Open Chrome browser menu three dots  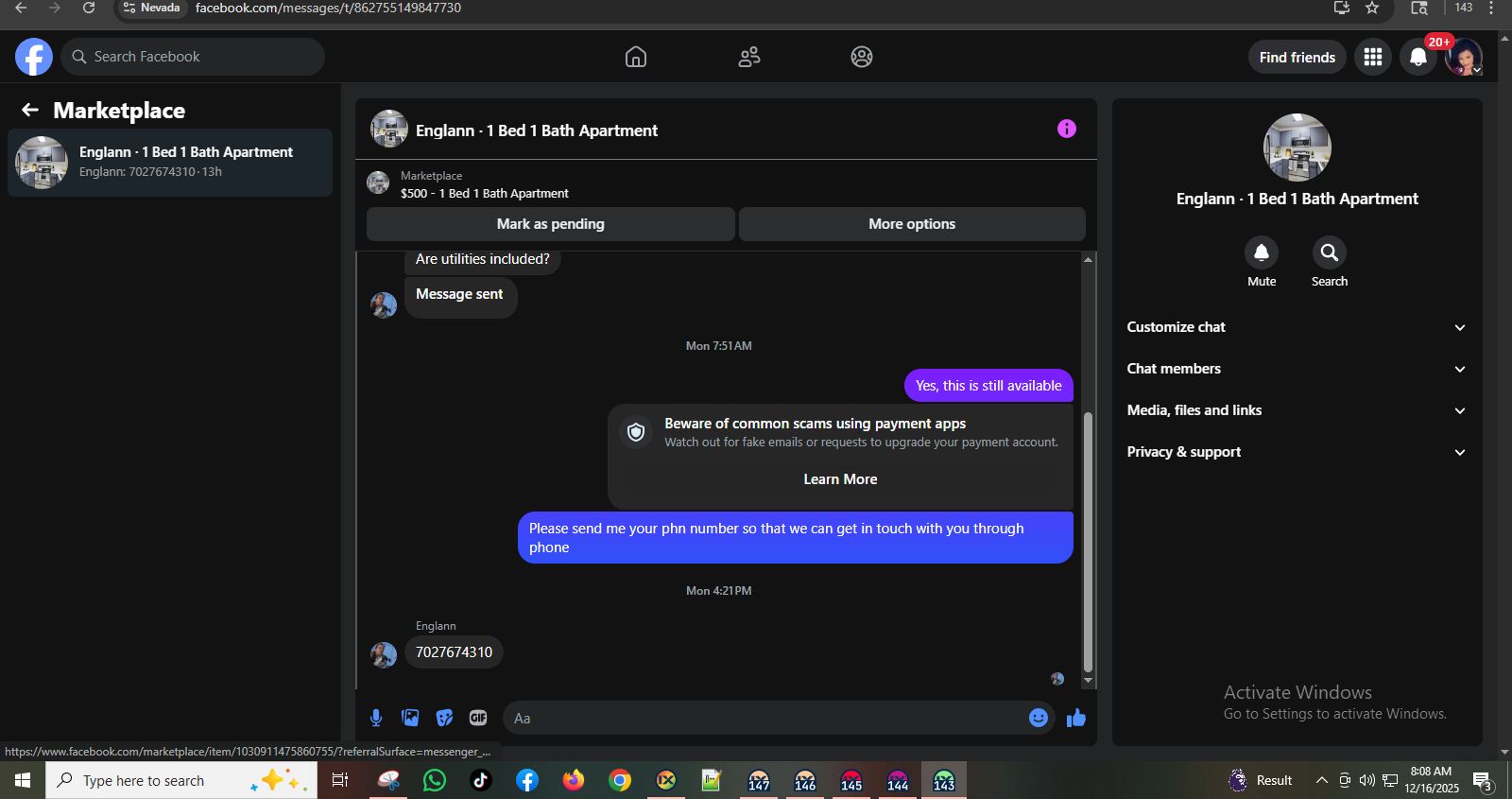1491,8
